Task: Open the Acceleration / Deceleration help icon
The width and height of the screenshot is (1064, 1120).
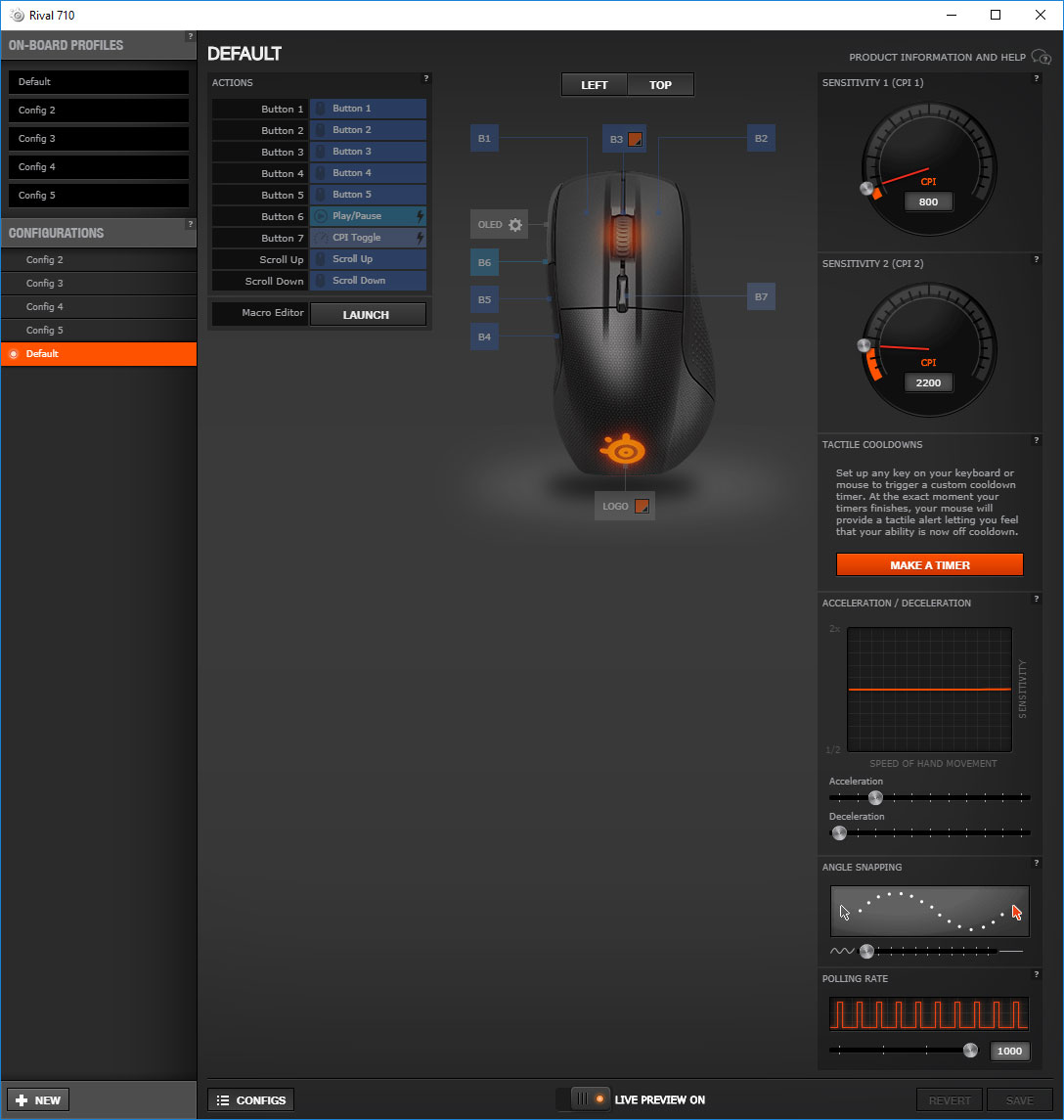Action: tap(1037, 599)
